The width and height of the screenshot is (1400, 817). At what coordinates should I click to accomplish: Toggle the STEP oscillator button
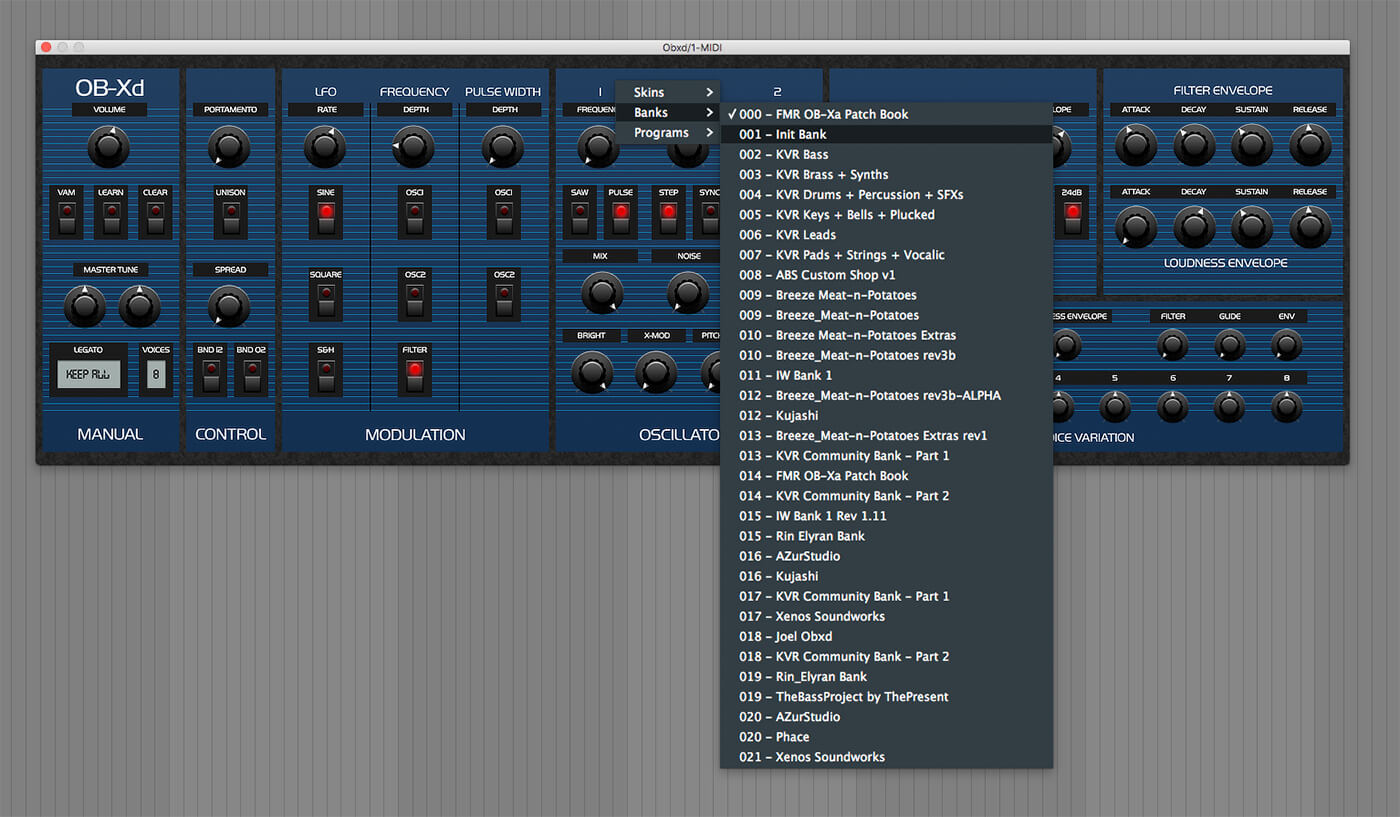667,213
